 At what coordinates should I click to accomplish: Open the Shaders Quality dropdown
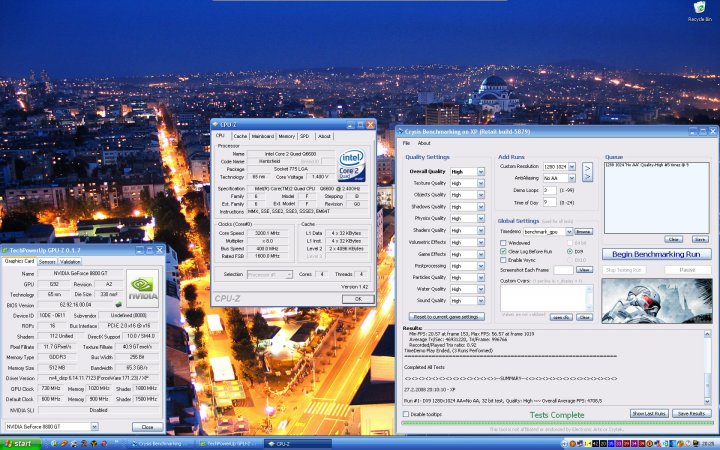(x=481, y=231)
